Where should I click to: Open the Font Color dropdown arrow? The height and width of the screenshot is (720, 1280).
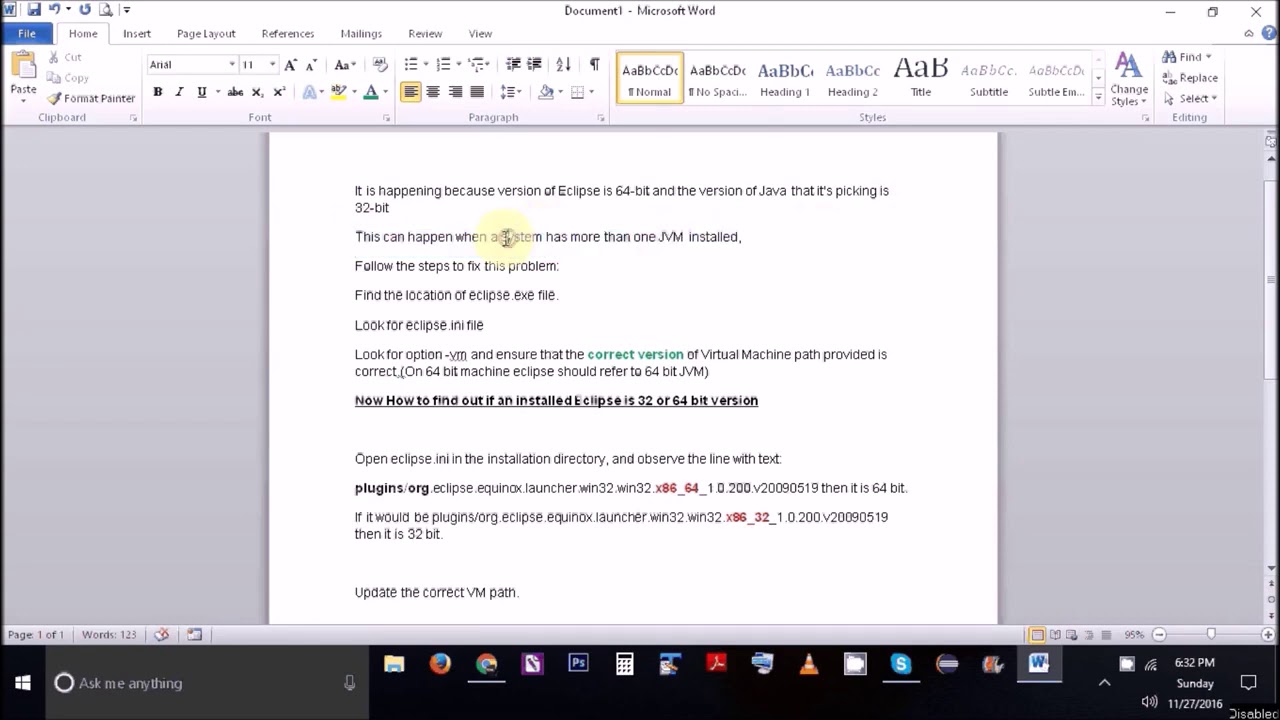[x=385, y=92]
